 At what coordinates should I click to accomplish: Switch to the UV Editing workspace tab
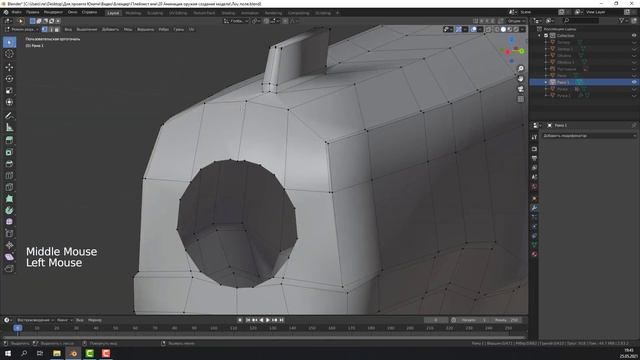[x=178, y=13]
